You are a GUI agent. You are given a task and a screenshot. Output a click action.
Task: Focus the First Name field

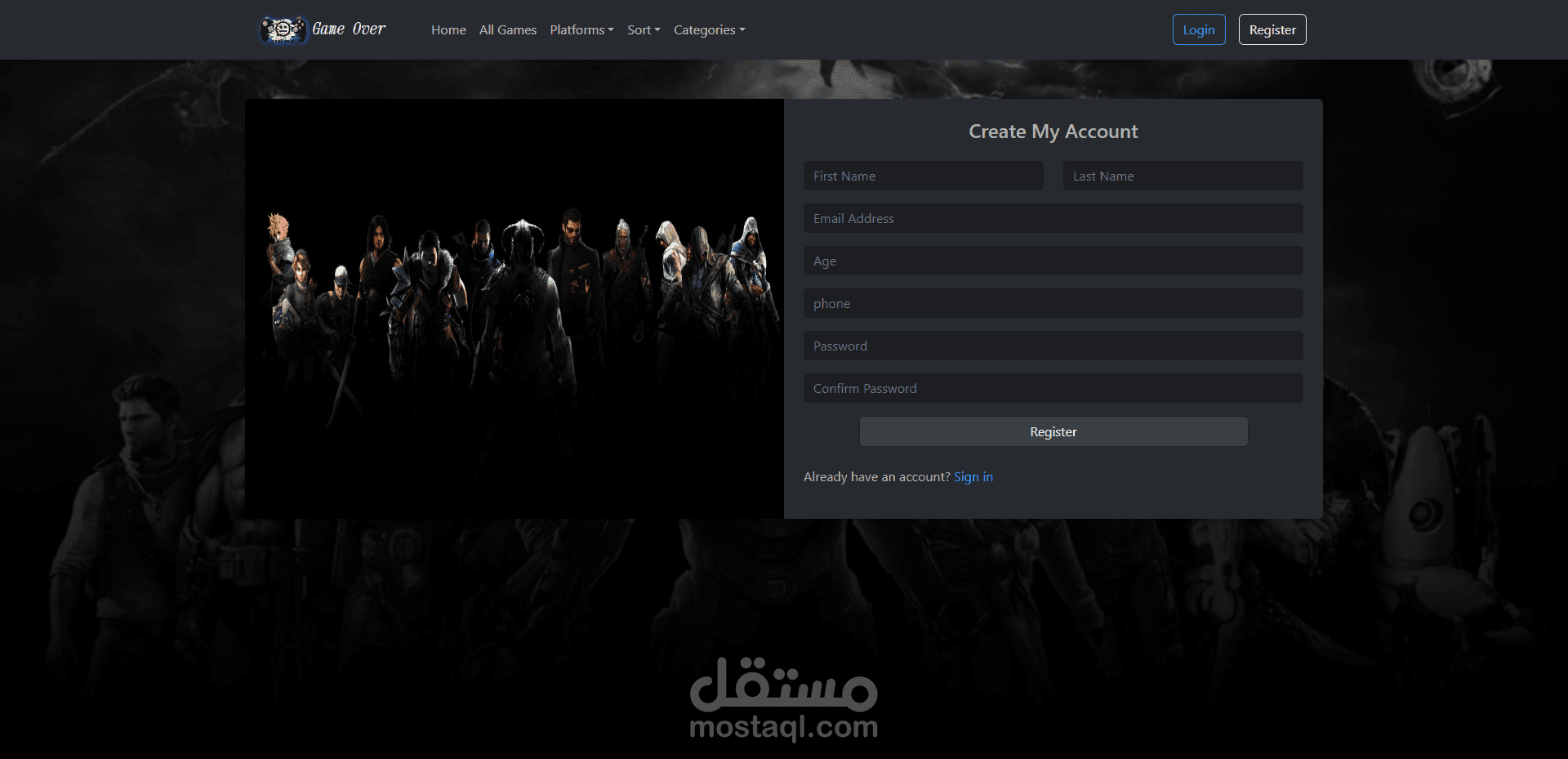[924, 176]
